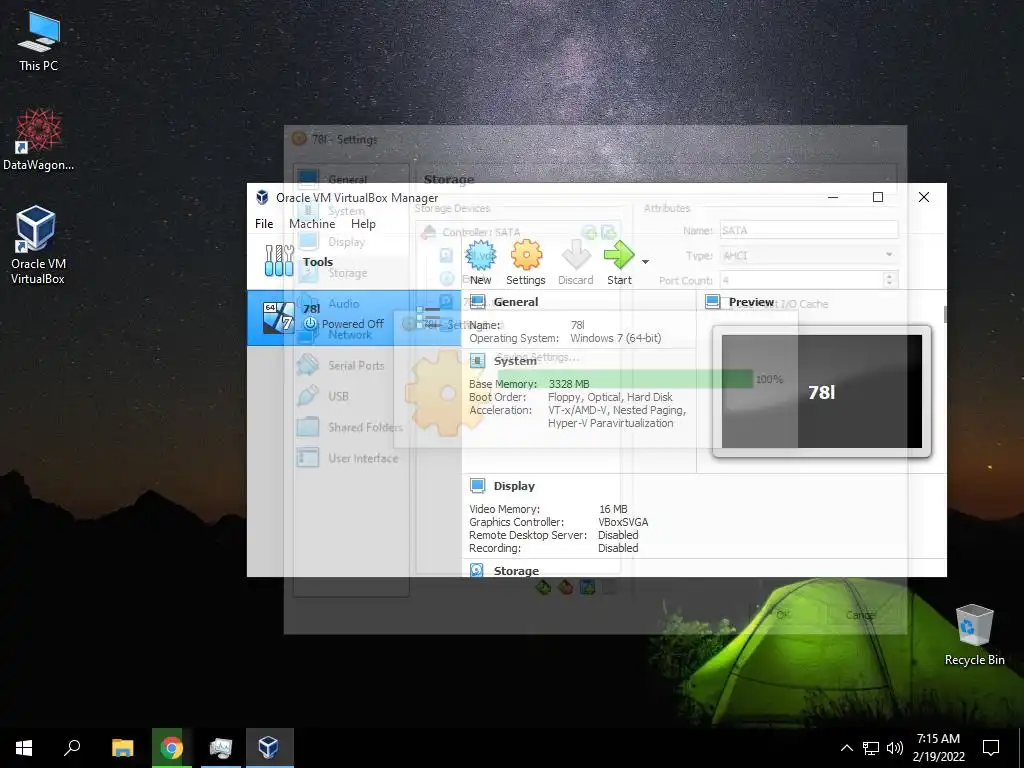Click the Windows 7 64-bit OS icon
This screenshot has width=1024, height=768.
[278, 317]
